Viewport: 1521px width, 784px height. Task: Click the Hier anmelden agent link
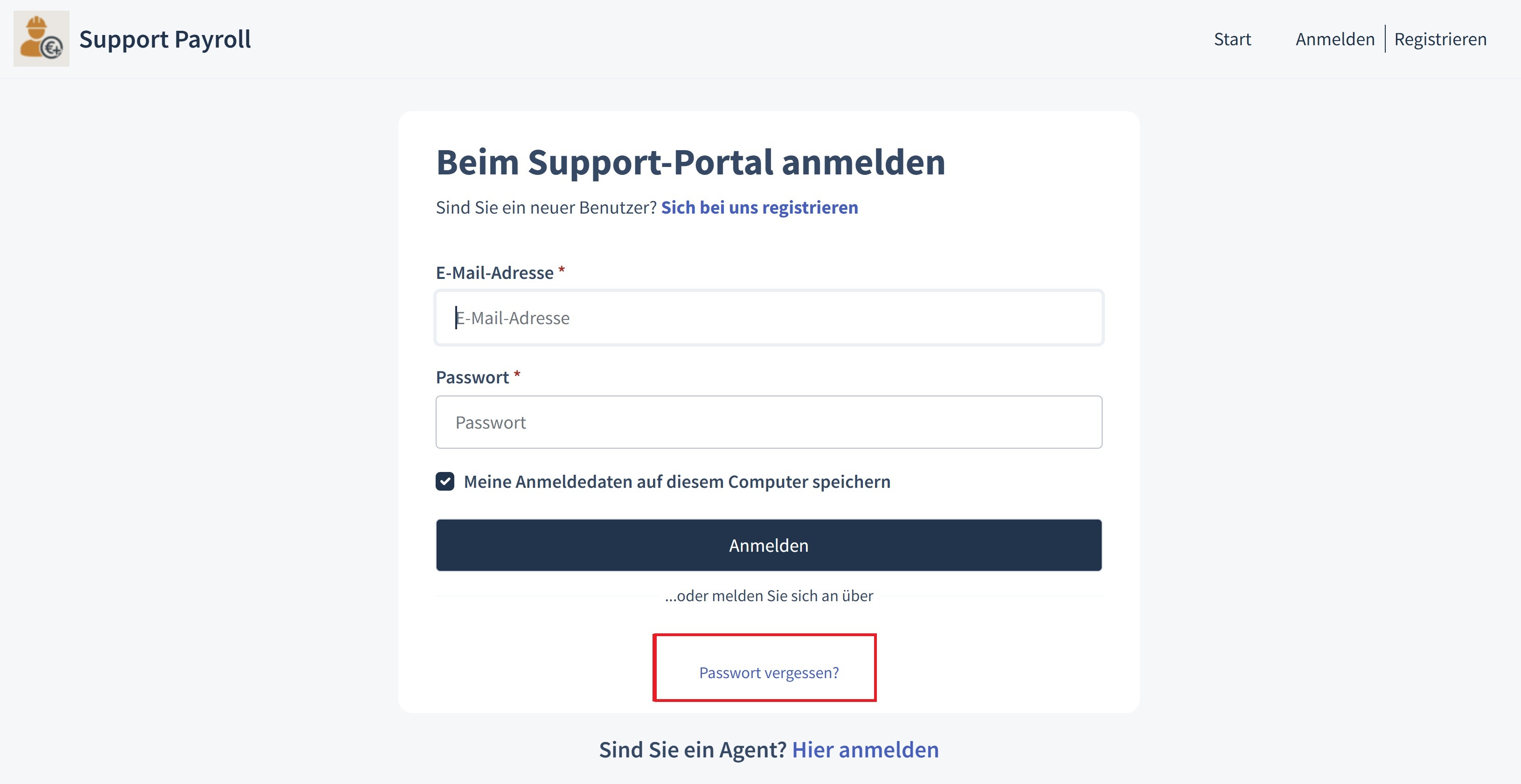864,750
